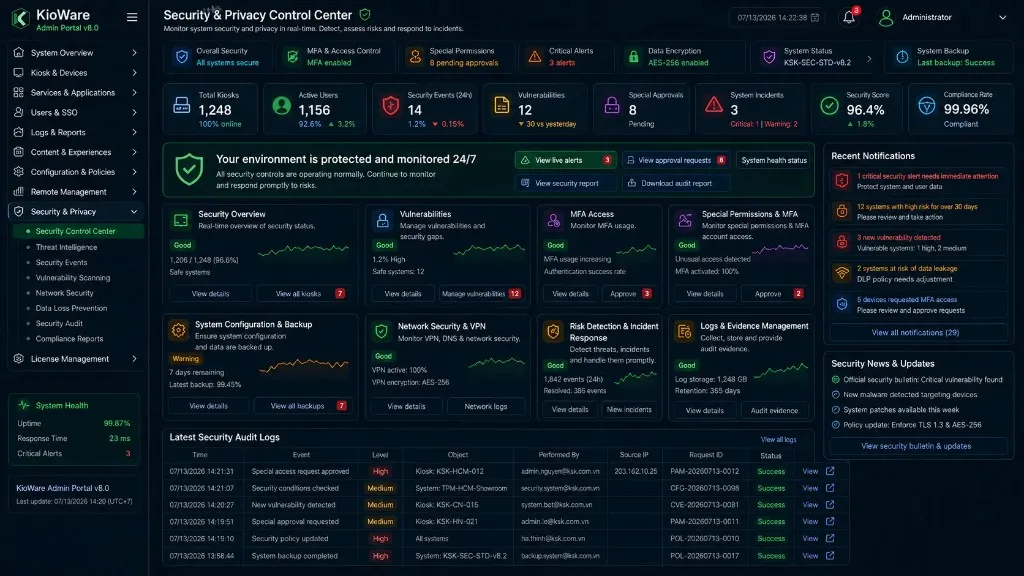Screen dimensions: 1024x576
Task: Click View live alerts button
Action: [x=566, y=160]
